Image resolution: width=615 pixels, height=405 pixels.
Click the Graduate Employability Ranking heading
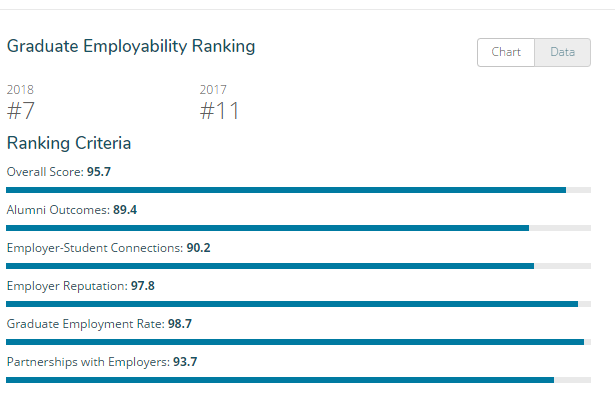pos(131,46)
